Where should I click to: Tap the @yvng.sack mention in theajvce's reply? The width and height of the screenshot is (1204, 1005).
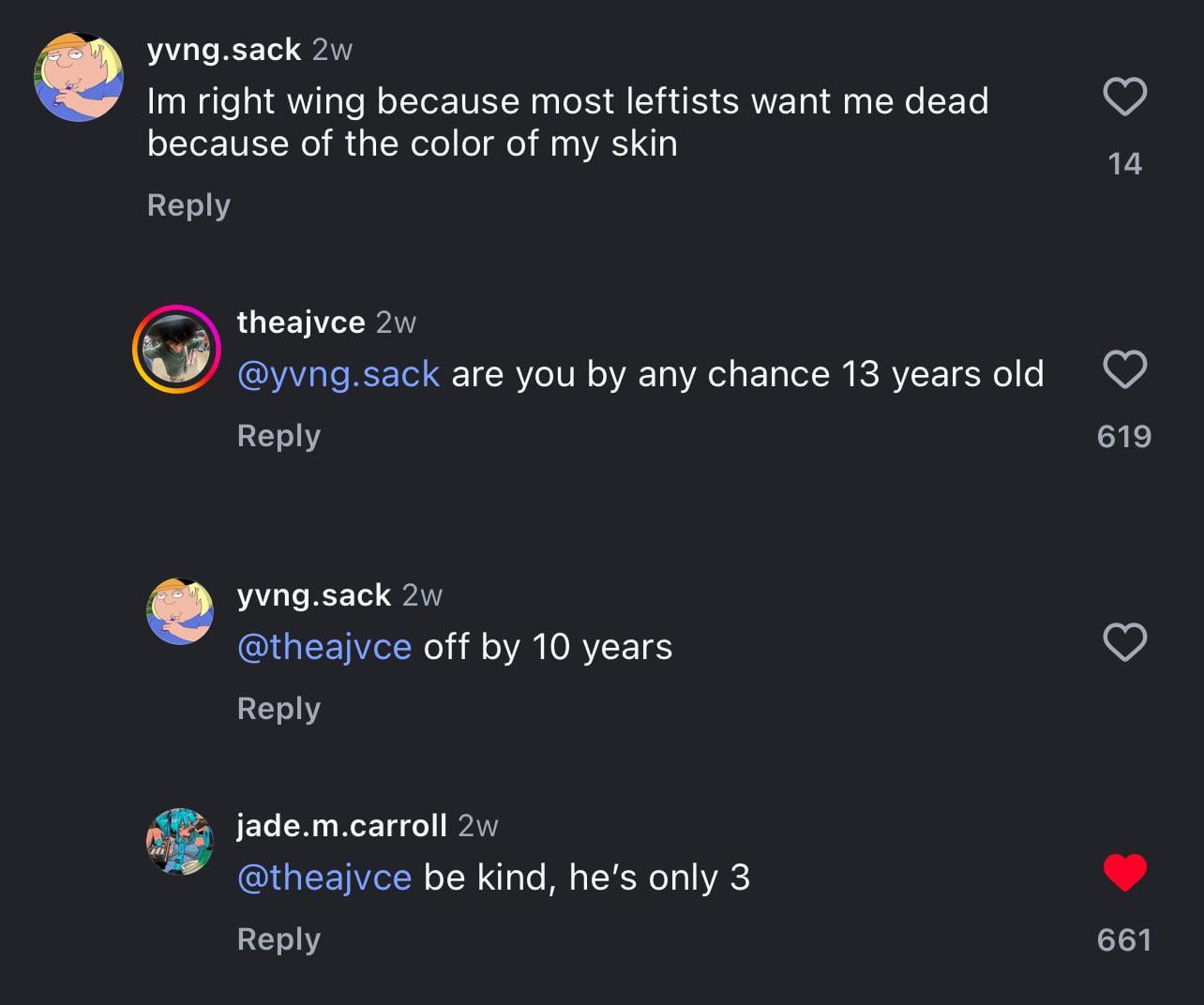[x=339, y=374]
